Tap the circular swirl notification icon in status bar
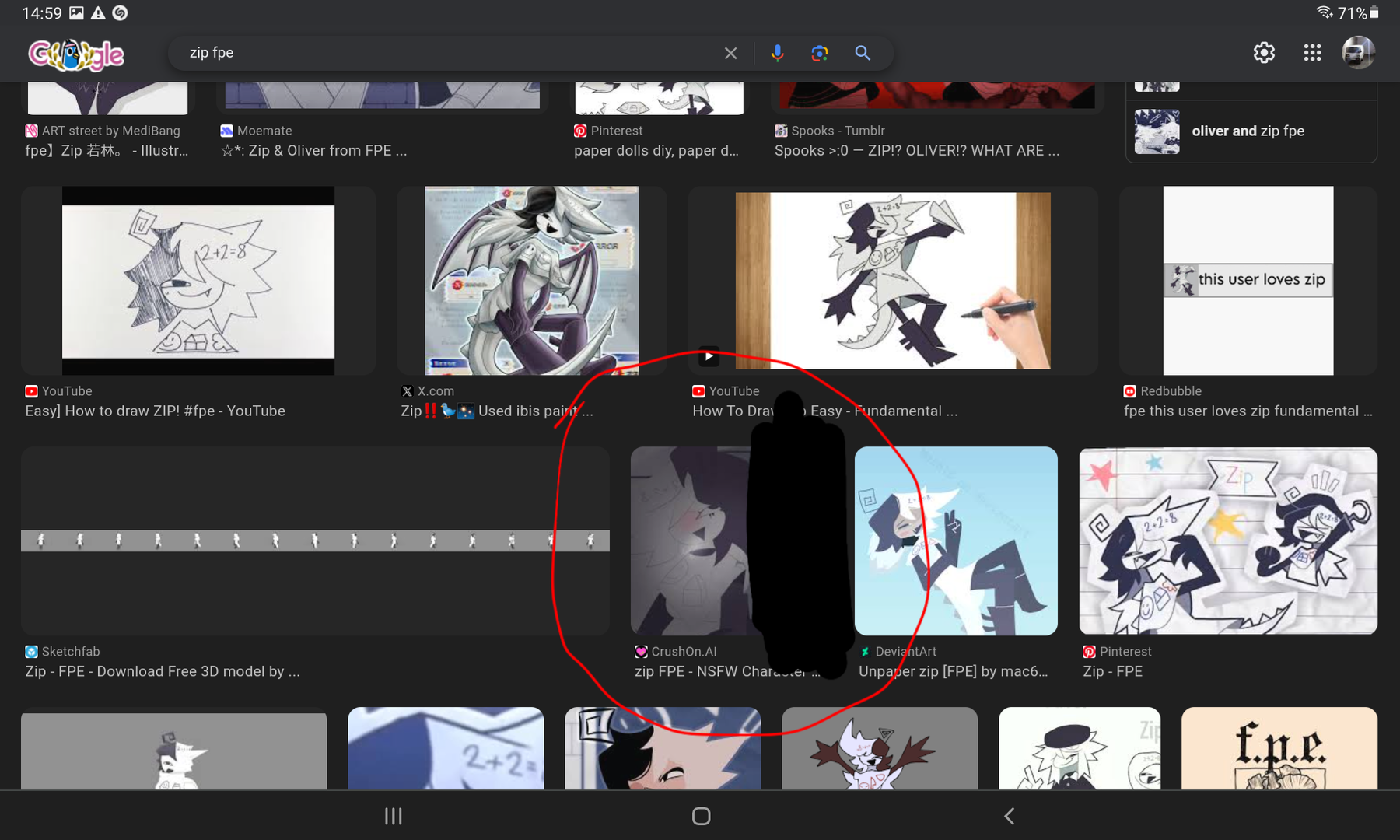The height and width of the screenshot is (840, 1400). 120,13
